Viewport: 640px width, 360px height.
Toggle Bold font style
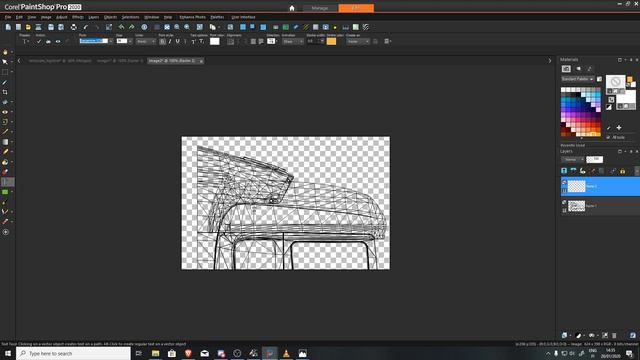162,41
